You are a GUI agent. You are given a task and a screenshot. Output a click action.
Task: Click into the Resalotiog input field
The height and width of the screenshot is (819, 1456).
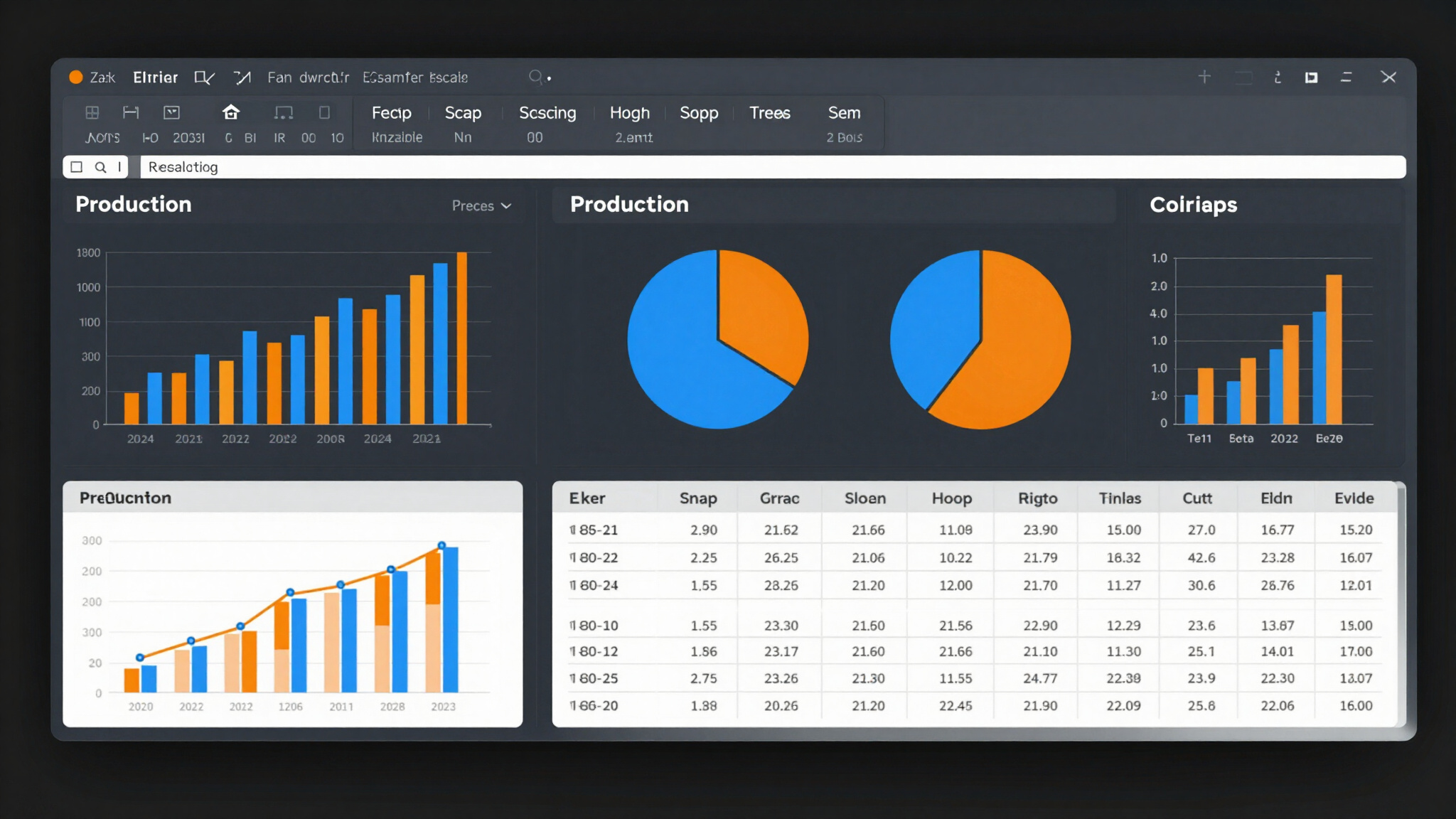(x=773, y=167)
